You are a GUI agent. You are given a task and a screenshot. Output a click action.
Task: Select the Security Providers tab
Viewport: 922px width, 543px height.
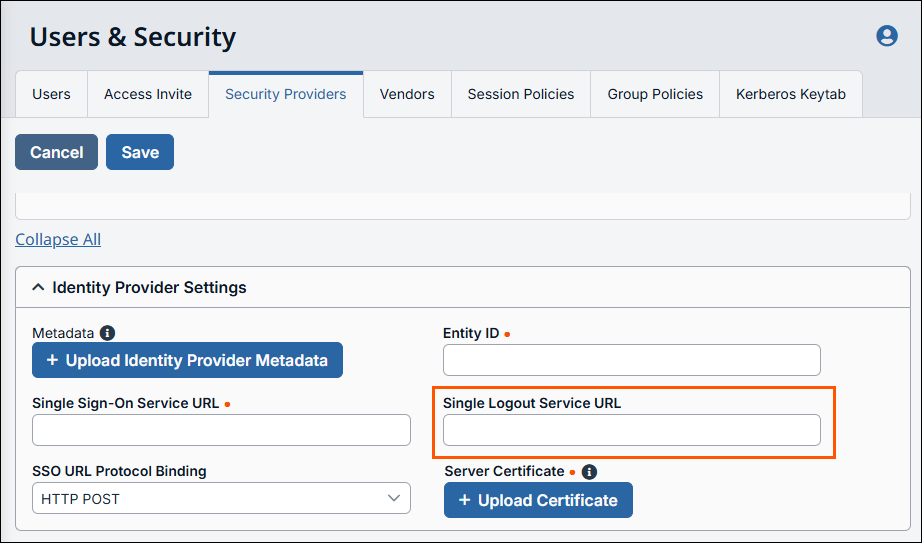tap(285, 94)
